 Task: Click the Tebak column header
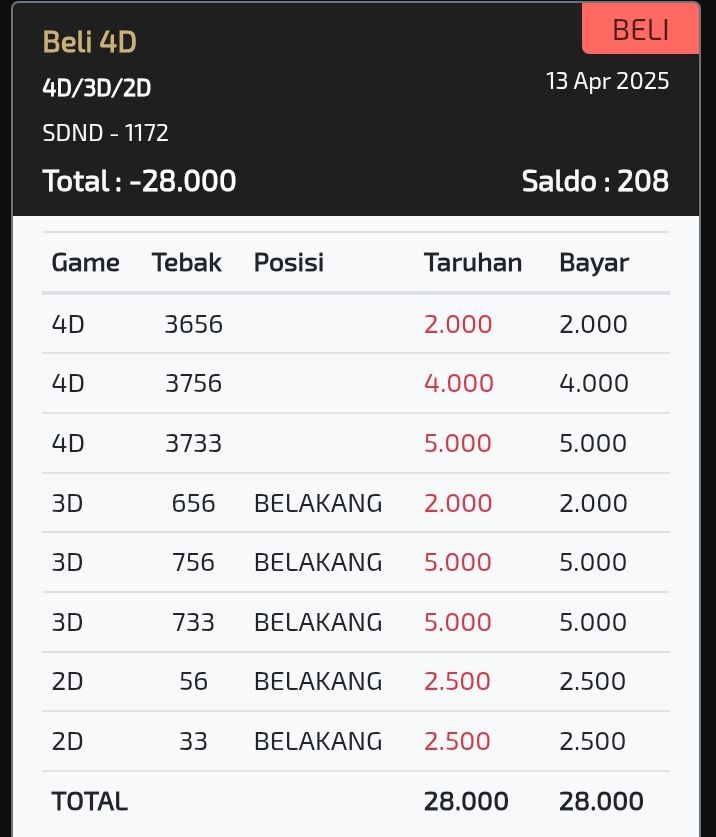pyautogui.click(x=186, y=263)
